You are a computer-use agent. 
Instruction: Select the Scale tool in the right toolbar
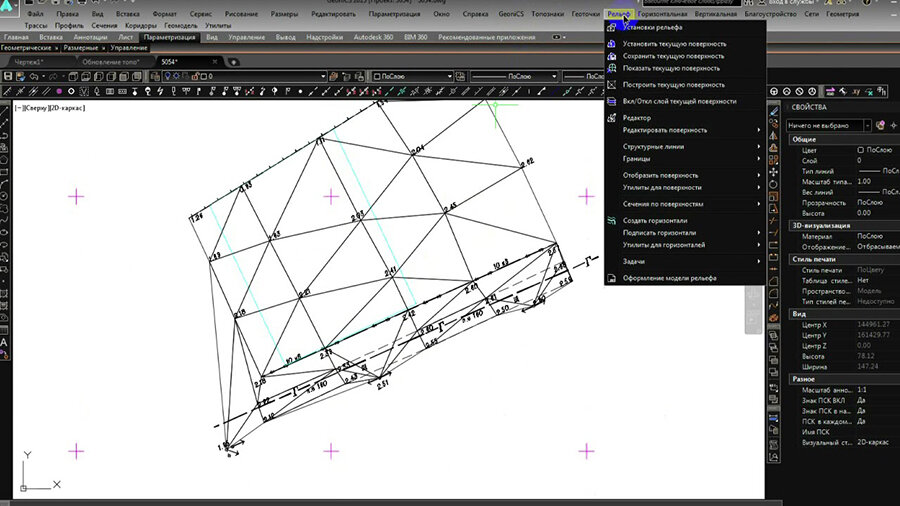(x=773, y=197)
